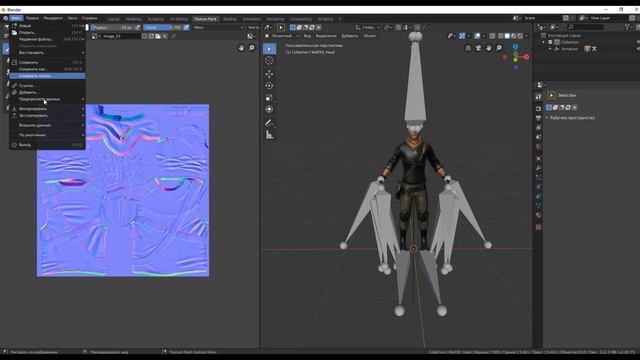Click the red X axis on the navigation gizmo
Screen dimensions: 640x360
tap(527, 57)
